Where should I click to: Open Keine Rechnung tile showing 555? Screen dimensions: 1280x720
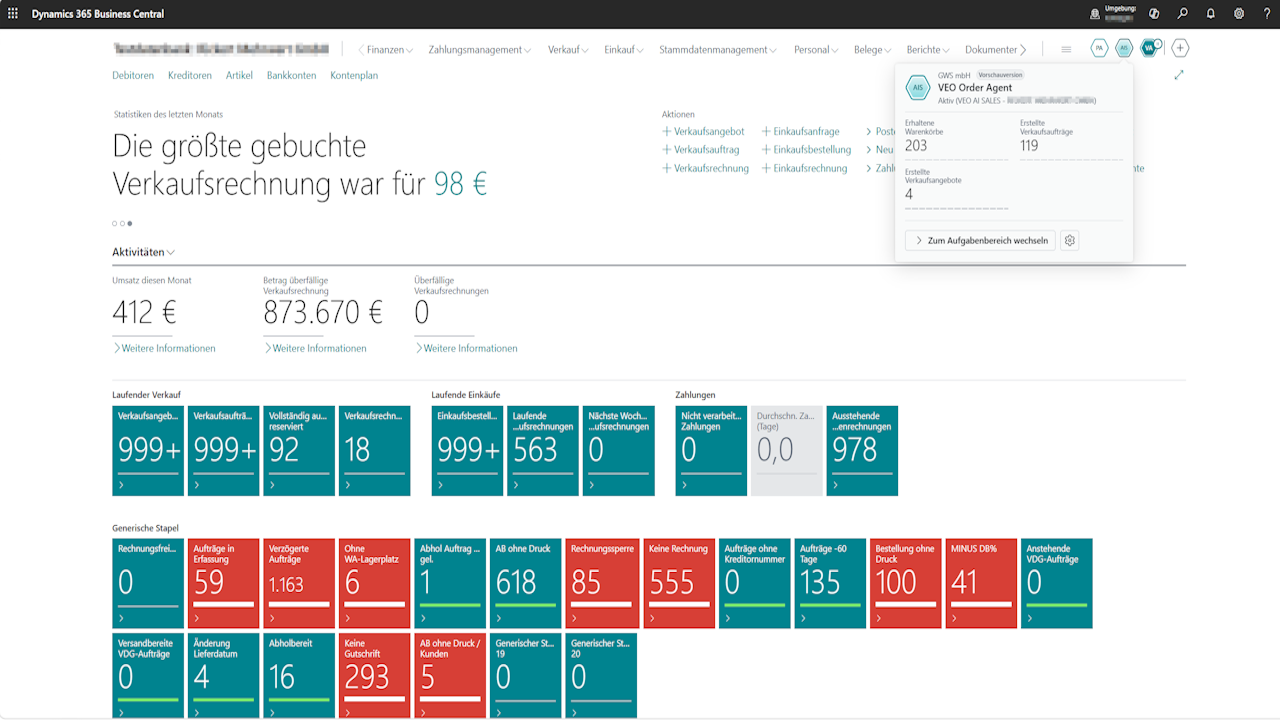coord(679,583)
